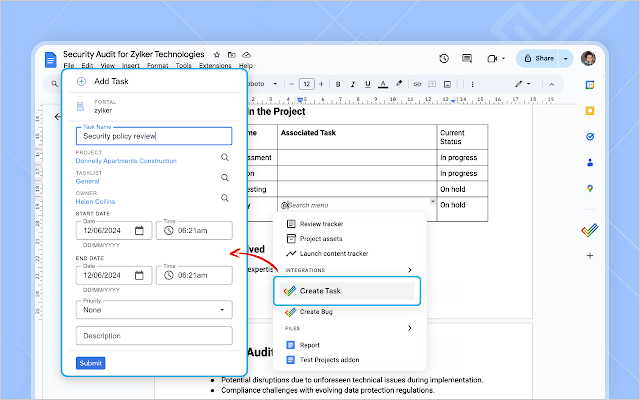Screen dimensions: 640x400
Task: Search tasklists with the TASKLIST magnifier
Action: 225,178
